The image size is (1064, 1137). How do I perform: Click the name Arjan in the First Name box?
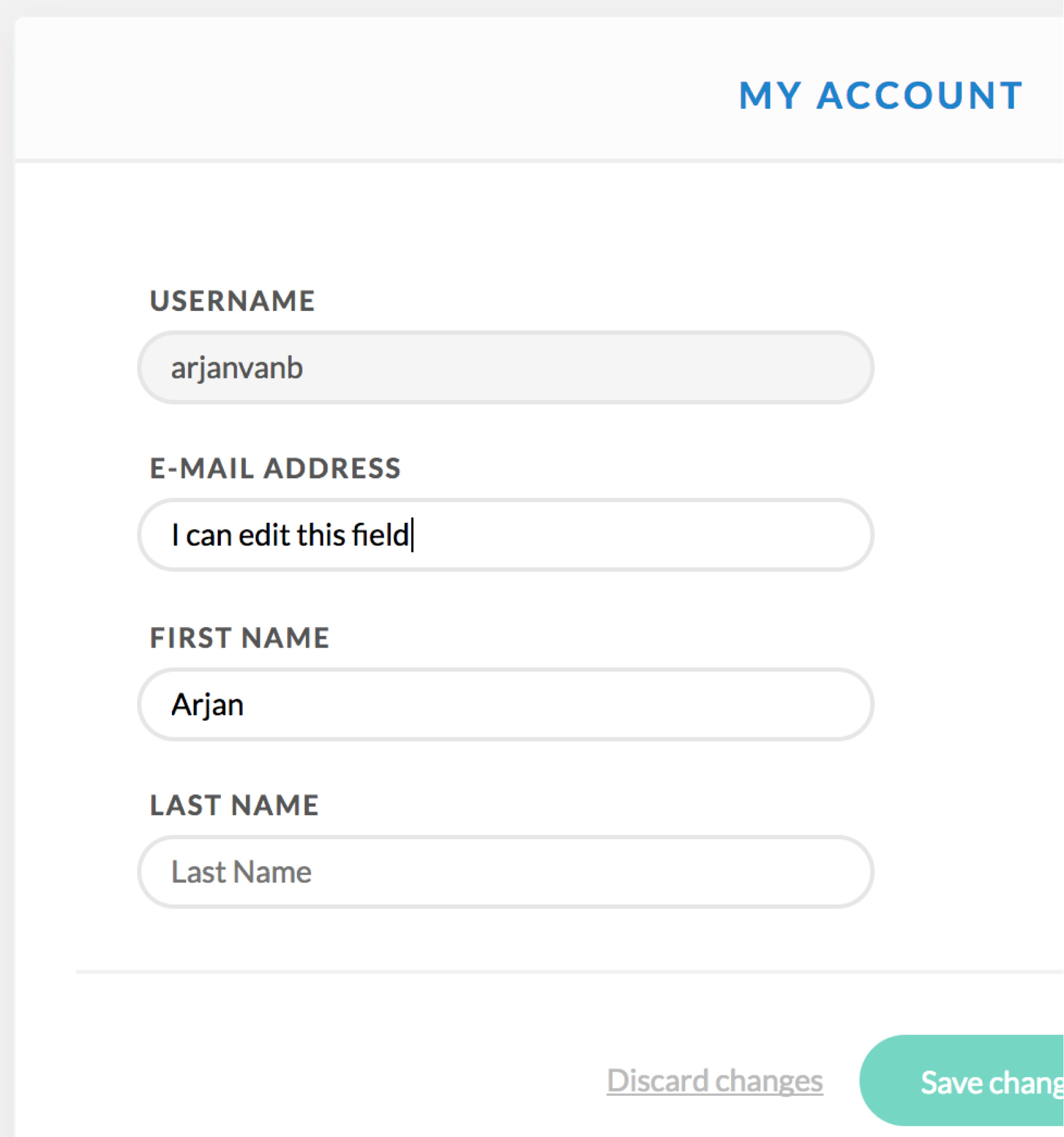coord(207,705)
